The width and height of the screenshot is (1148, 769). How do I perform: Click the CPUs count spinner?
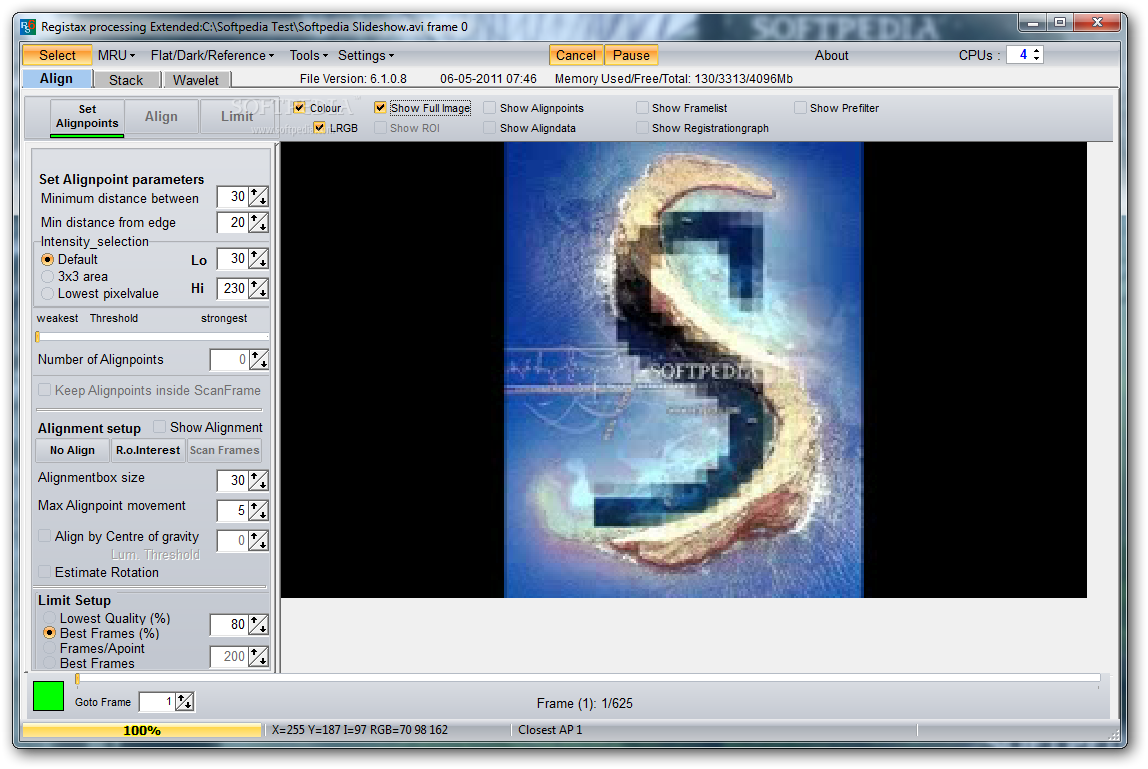pos(1036,55)
